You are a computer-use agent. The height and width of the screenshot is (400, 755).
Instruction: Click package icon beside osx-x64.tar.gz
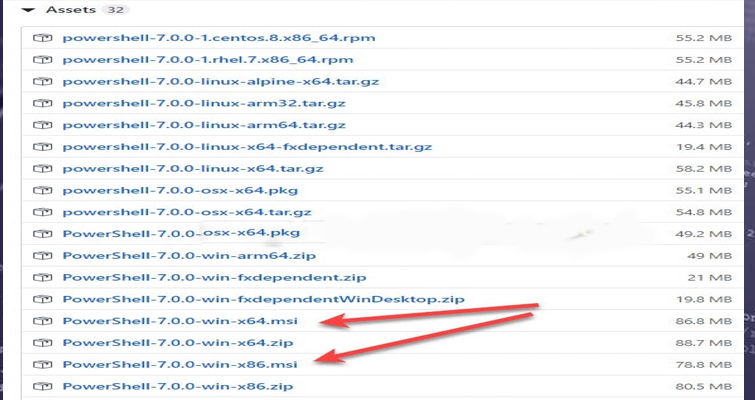(x=42, y=212)
